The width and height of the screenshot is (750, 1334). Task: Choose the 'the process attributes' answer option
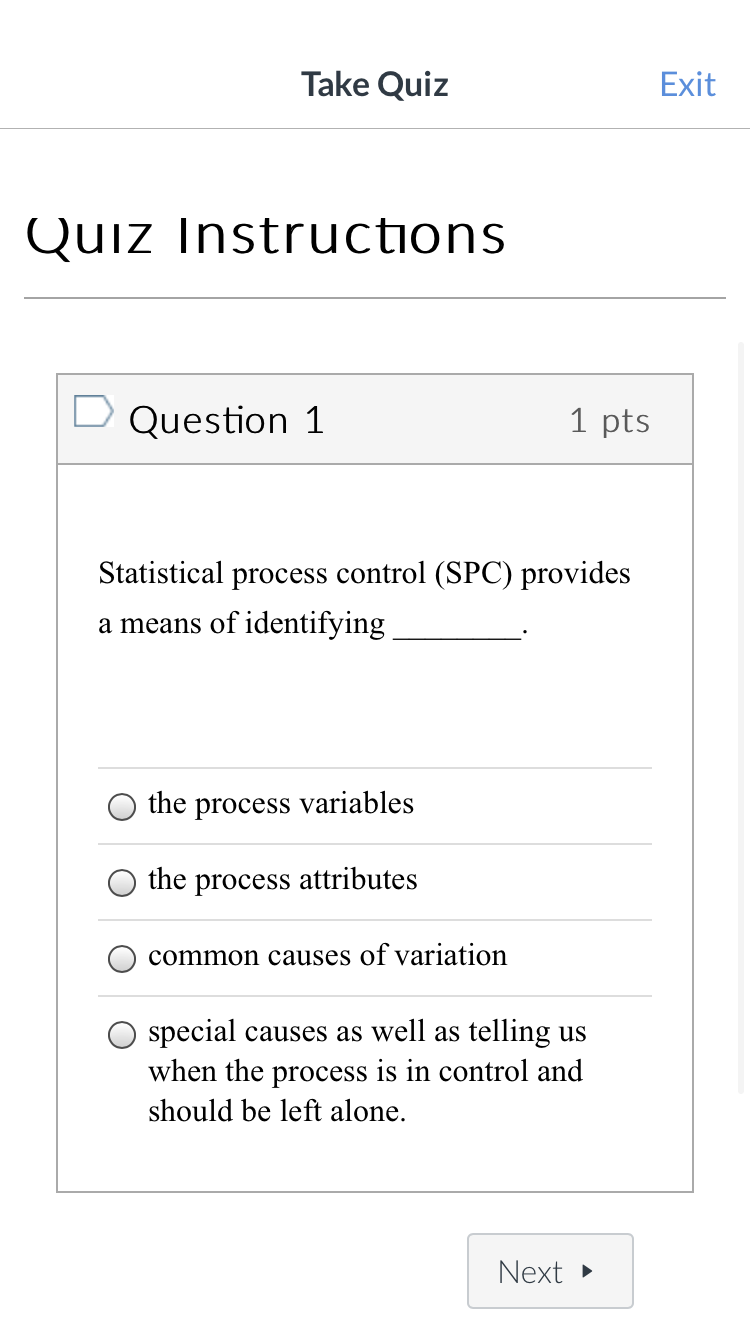(121, 882)
